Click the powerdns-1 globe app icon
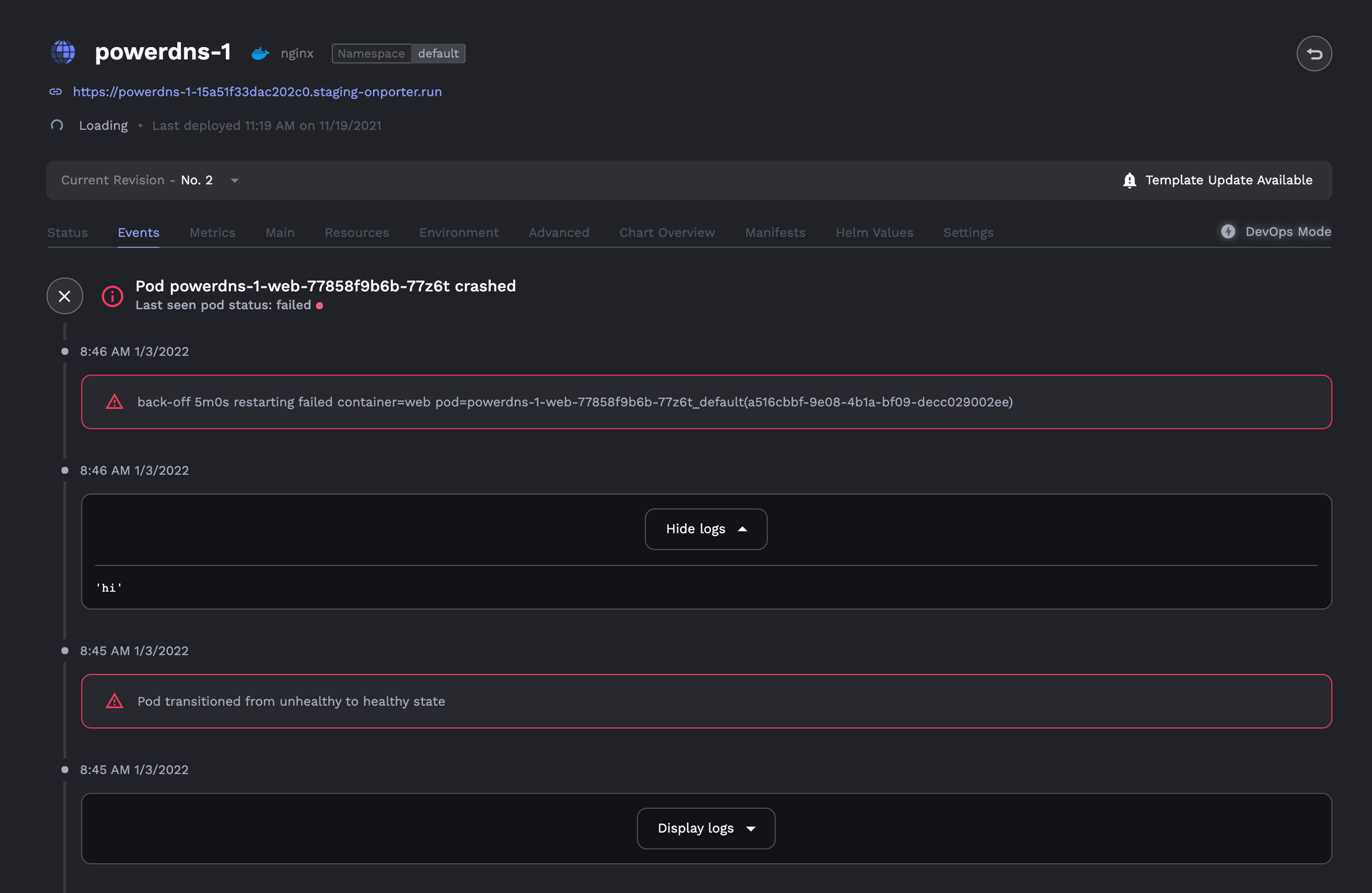Viewport: 1372px width, 893px height. (63, 52)
